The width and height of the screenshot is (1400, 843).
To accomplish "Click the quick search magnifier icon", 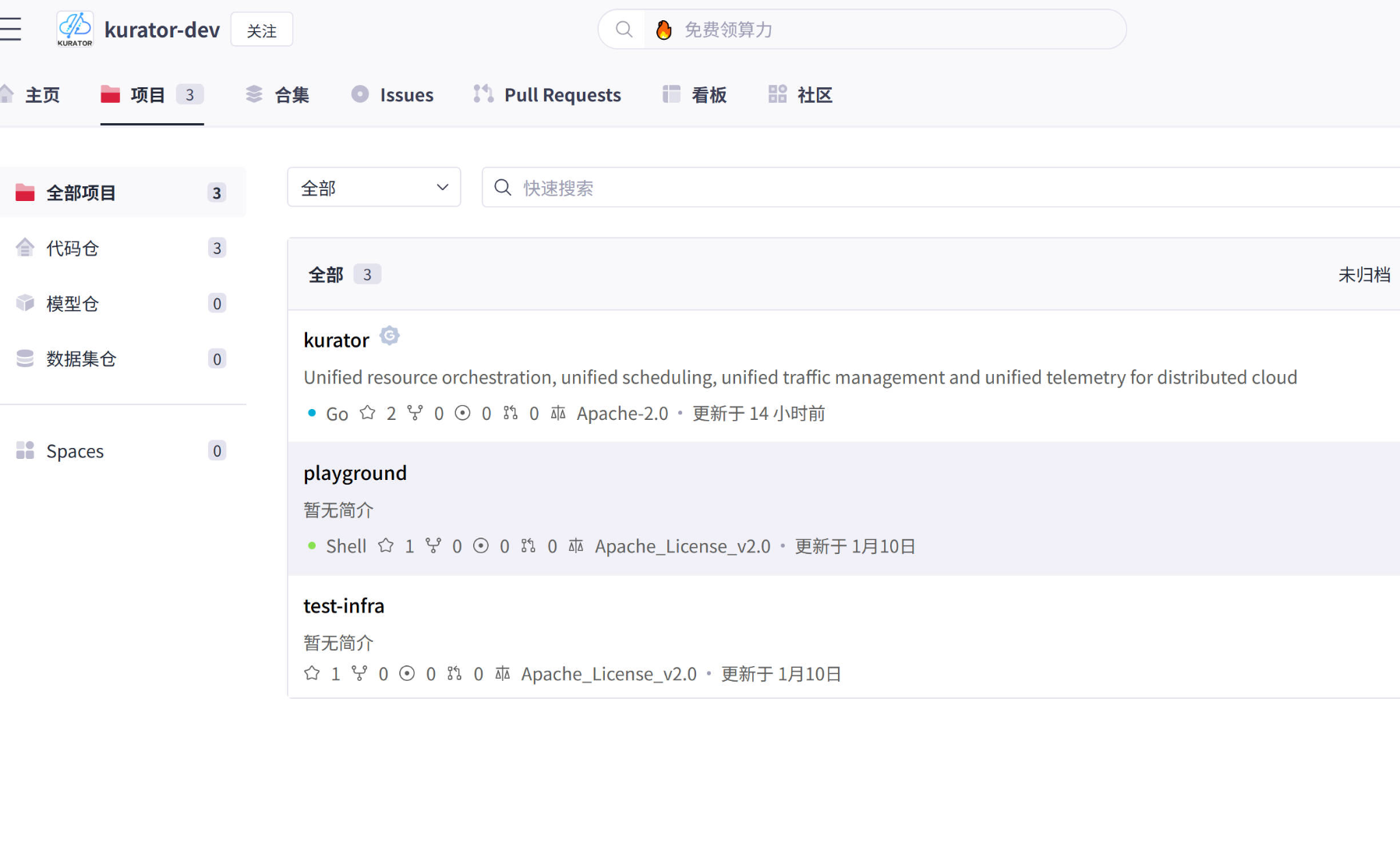I will [x=503, y=188].
